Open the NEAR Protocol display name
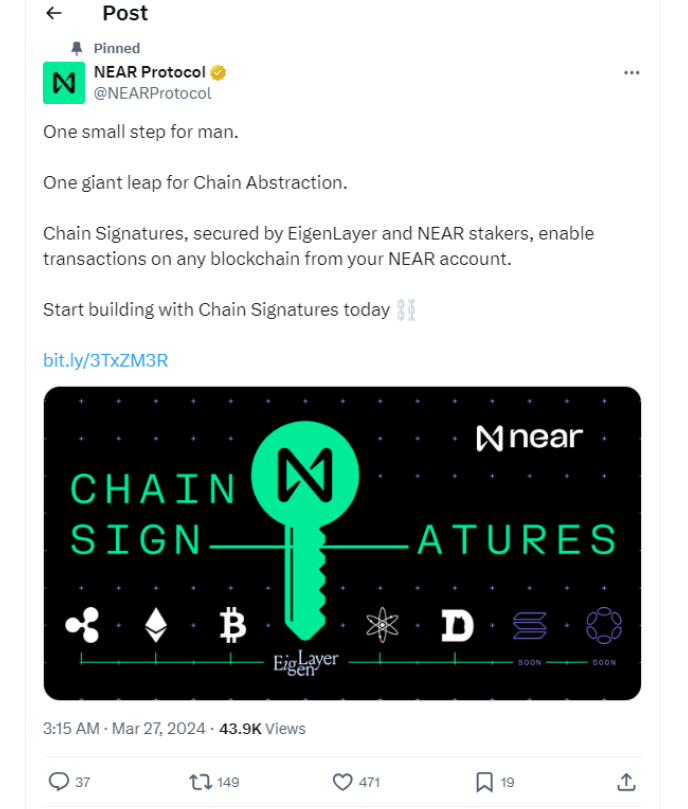 click(149, 73)
